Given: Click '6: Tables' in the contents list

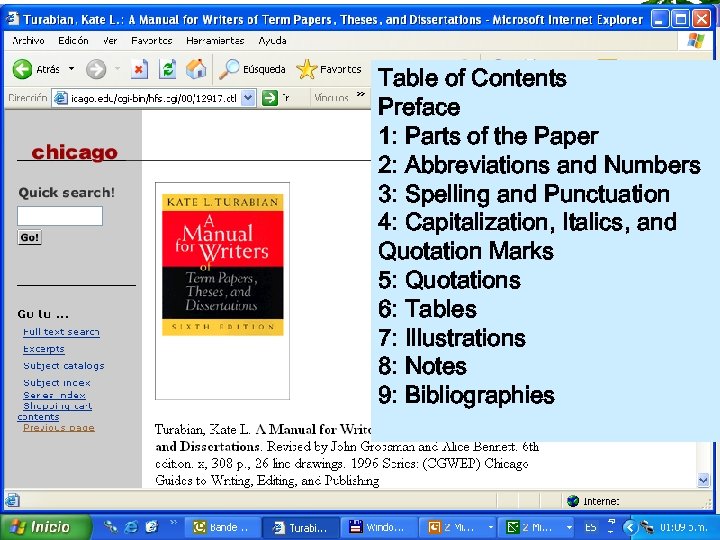Looking at the screenshot, I should coord(428,309).
